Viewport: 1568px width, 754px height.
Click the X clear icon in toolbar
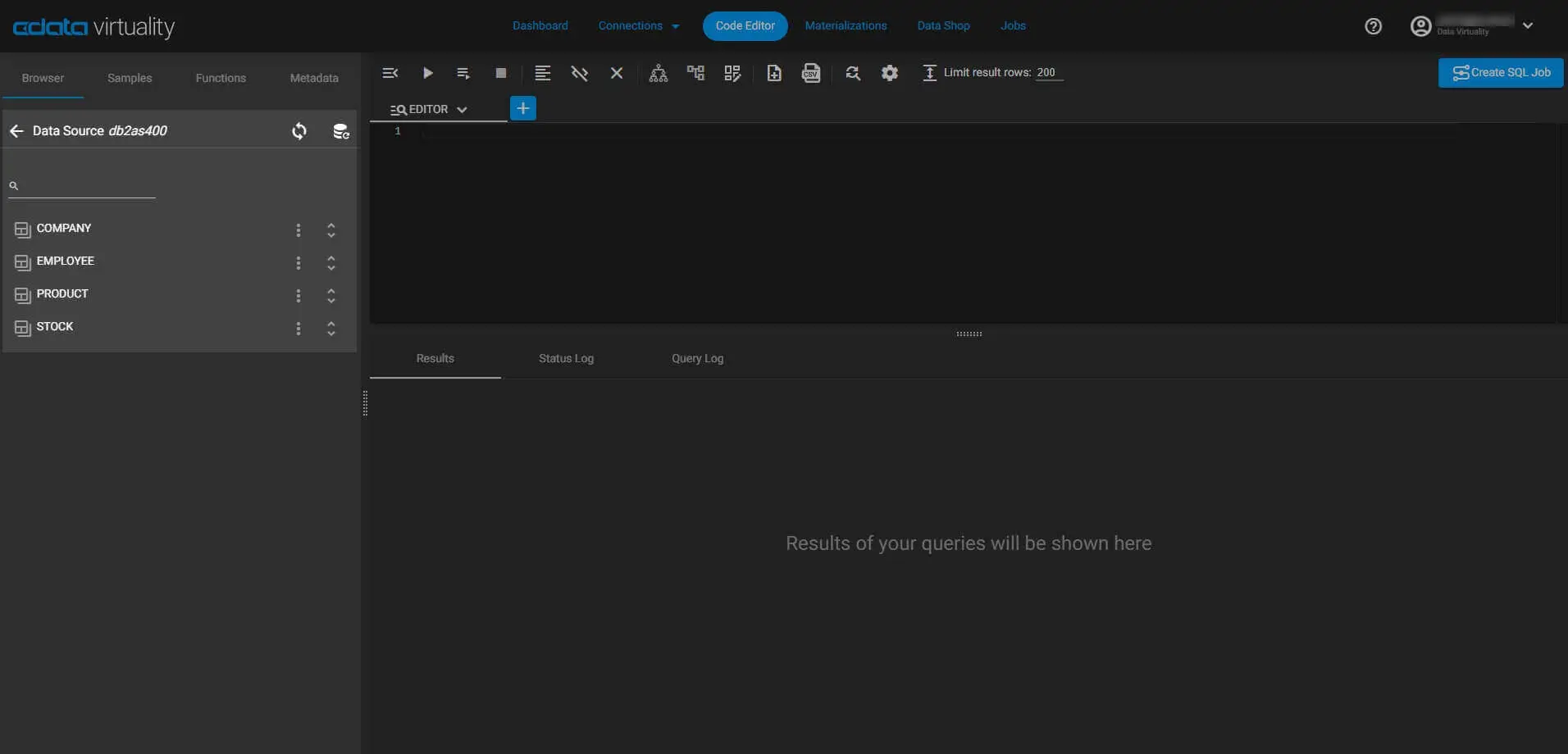[x=617, y=73]
